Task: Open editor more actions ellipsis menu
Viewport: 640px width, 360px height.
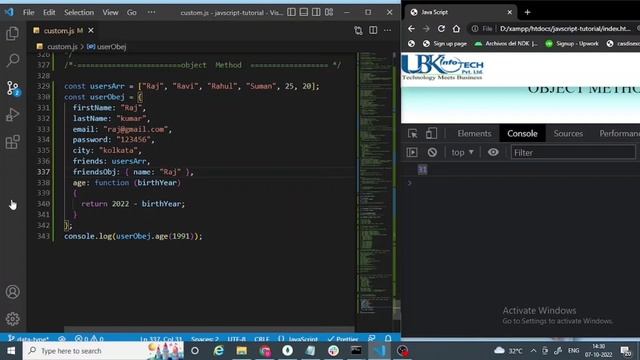Action: [x=387, y=31]
